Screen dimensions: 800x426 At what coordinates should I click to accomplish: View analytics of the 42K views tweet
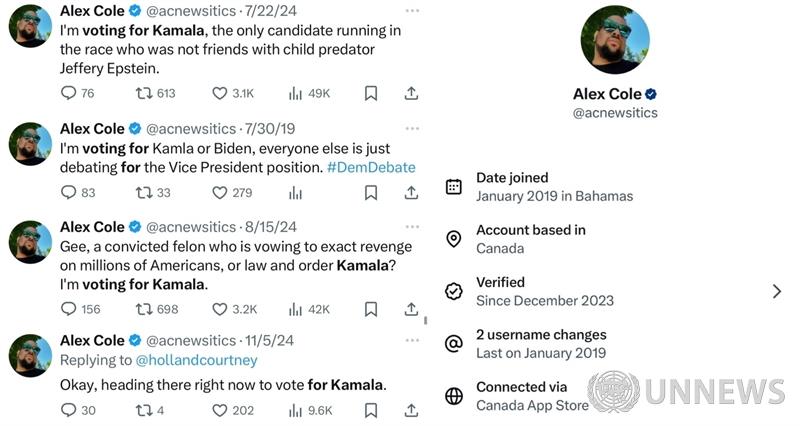click(x=295, y=309)
